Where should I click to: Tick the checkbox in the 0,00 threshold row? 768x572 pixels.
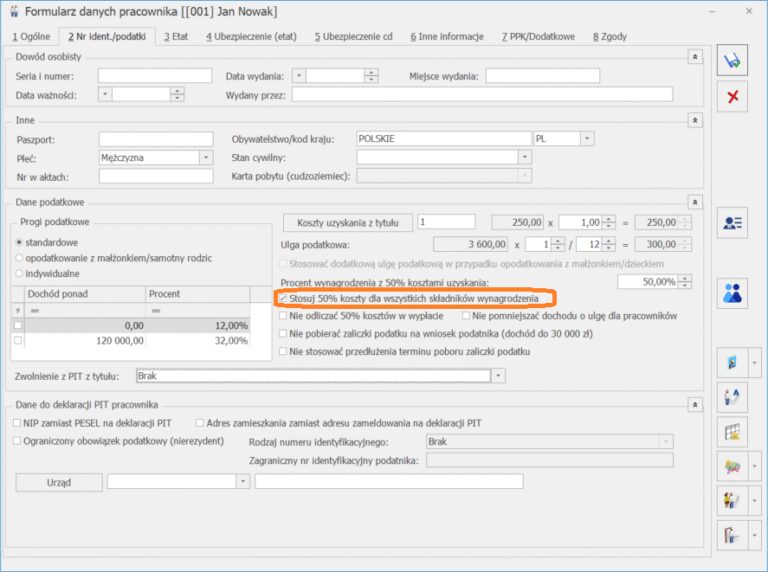point(18,325)
